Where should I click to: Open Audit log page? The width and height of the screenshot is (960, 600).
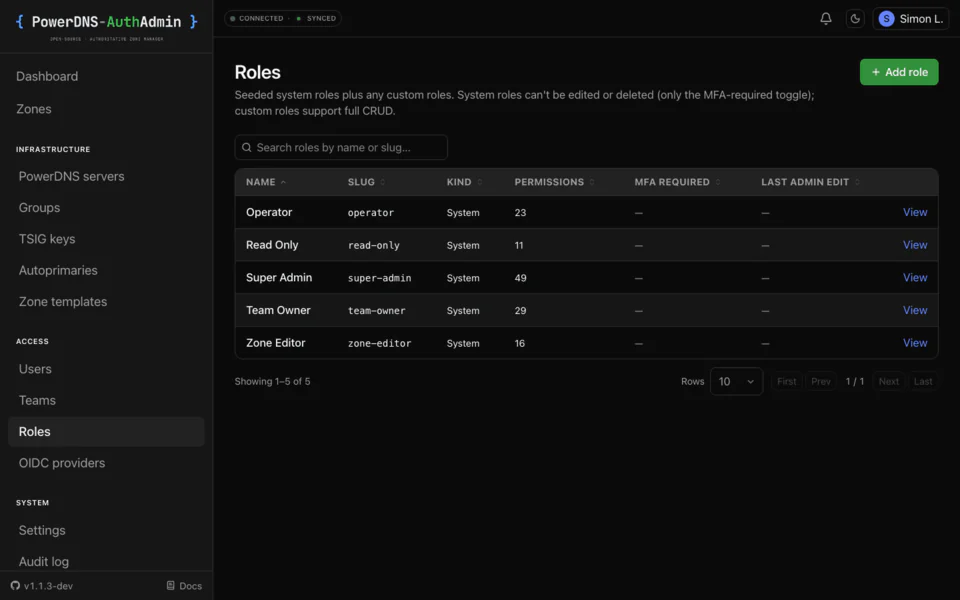click(x=43, y=561)
